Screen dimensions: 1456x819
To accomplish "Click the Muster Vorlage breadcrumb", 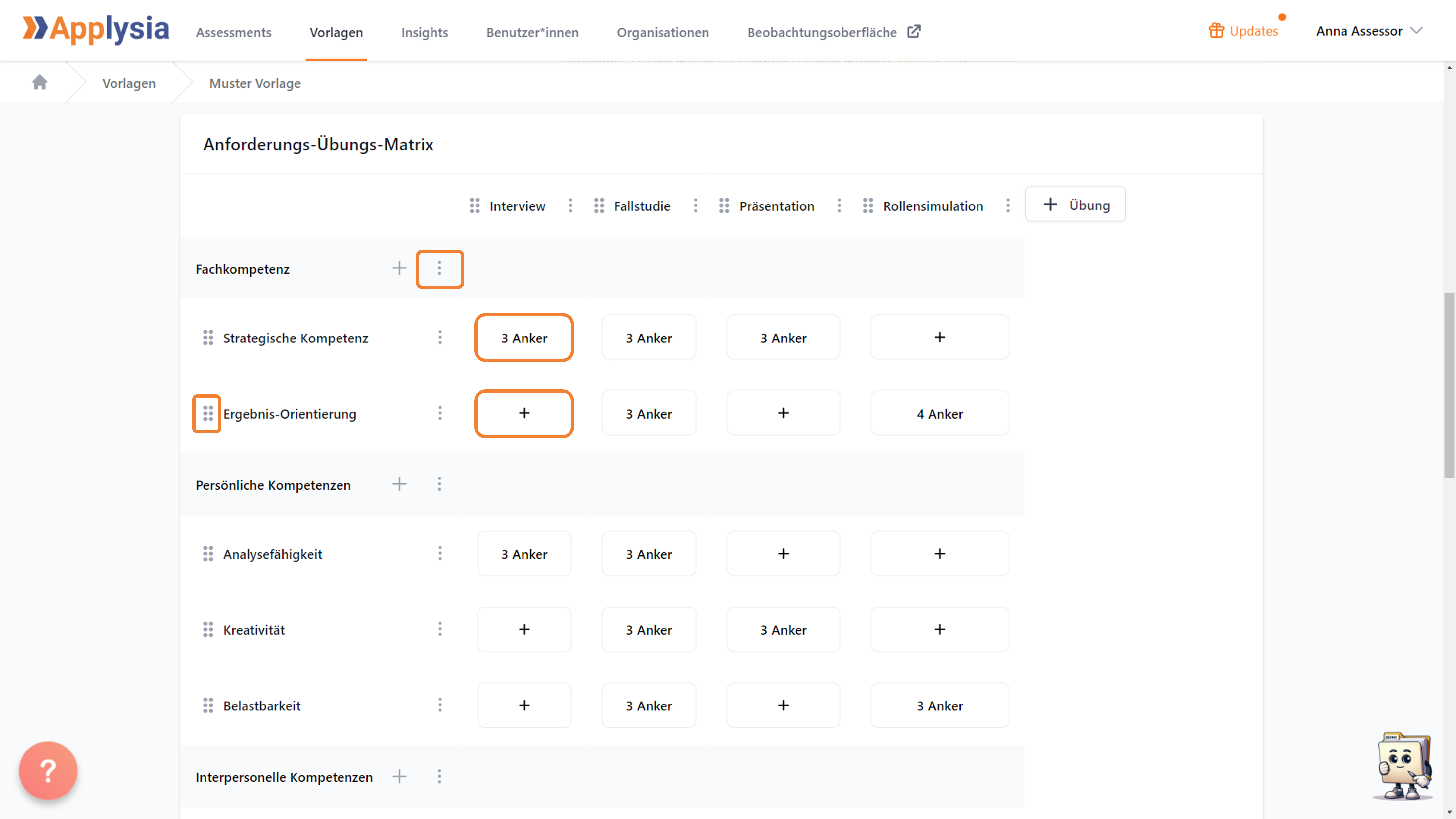I will click(x=255, y=83).
